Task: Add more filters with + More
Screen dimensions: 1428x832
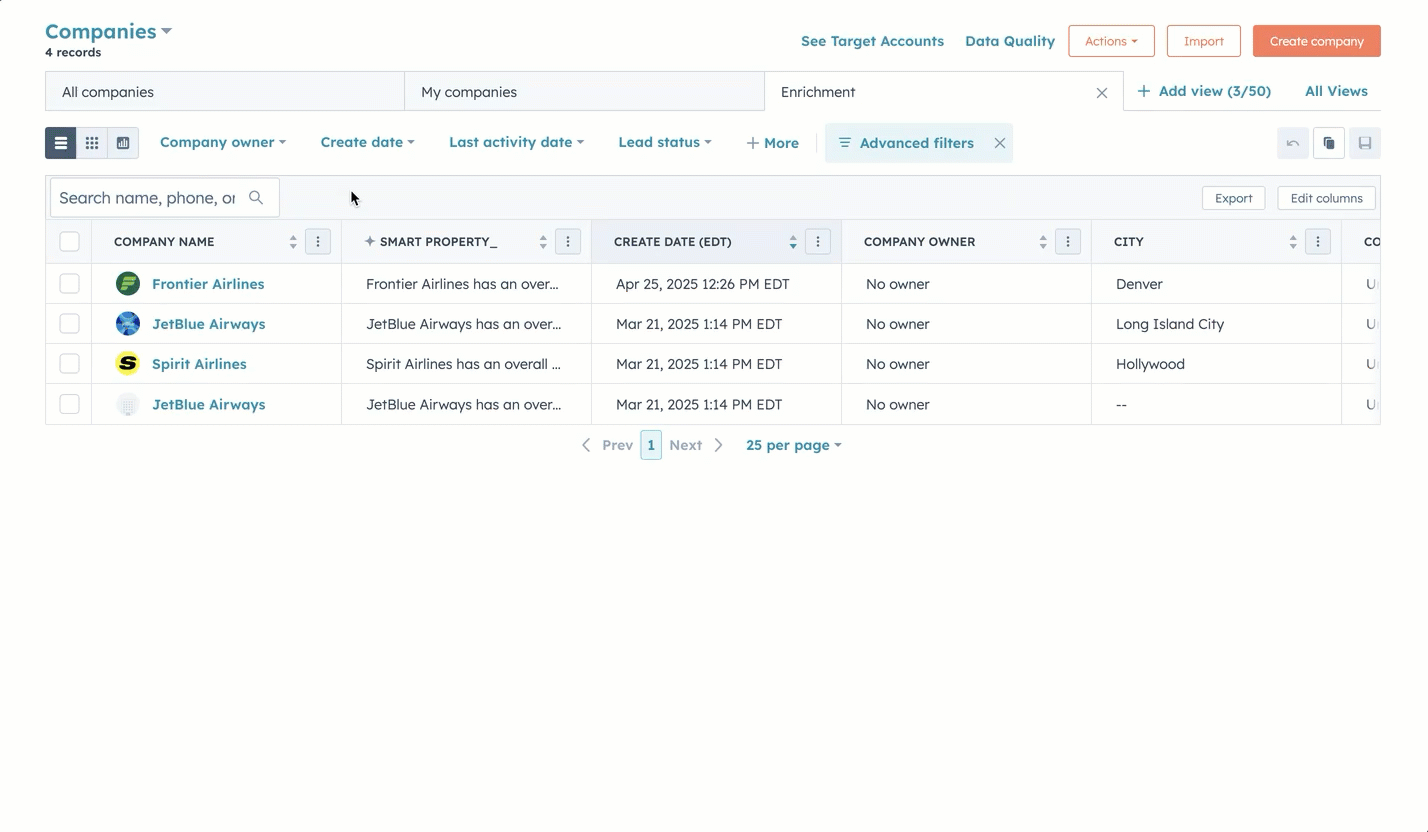Action: [x=772, y=143]
